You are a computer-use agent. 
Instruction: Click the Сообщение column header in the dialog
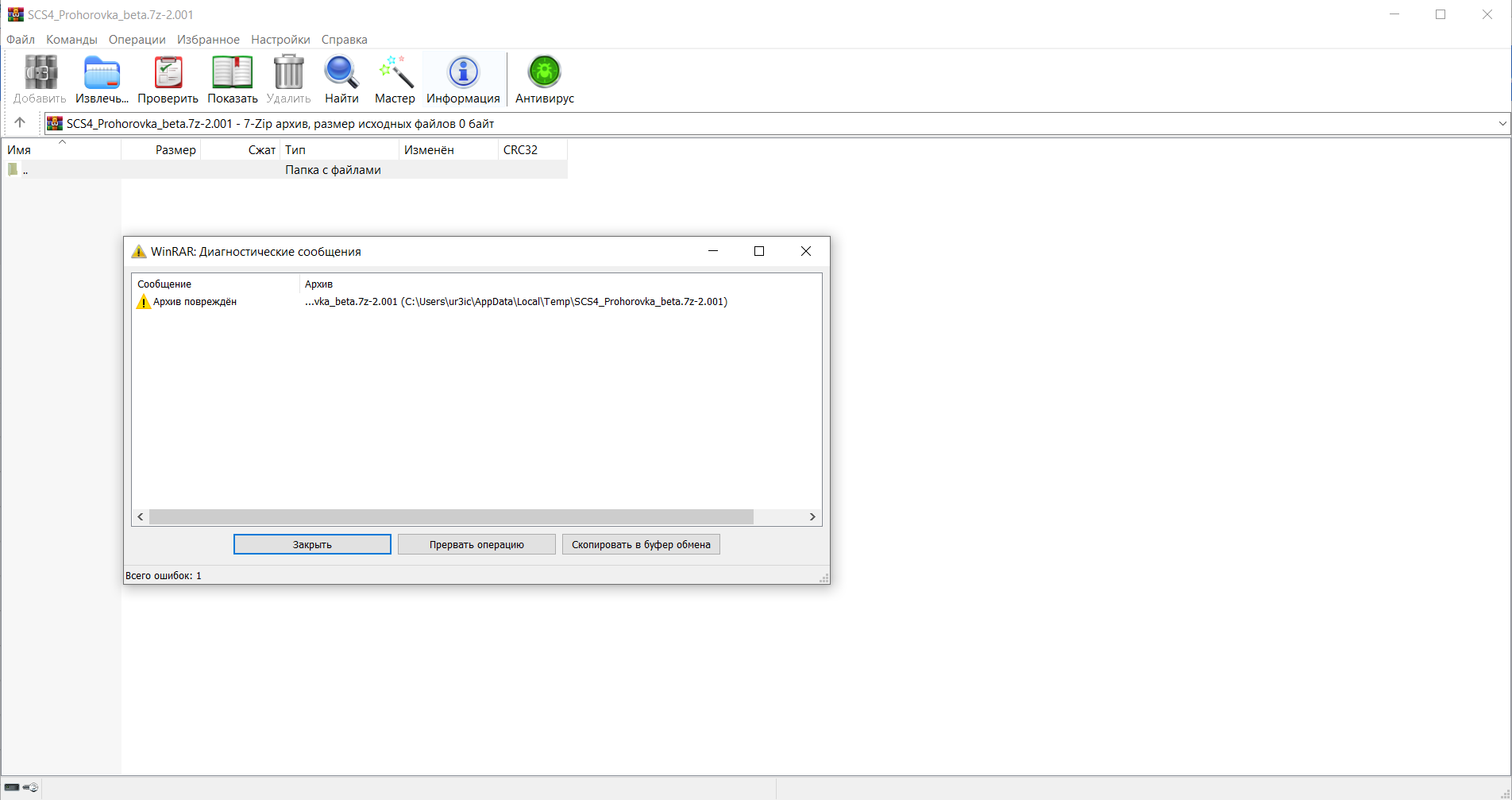pyautogui.click(x=215, y=284)
